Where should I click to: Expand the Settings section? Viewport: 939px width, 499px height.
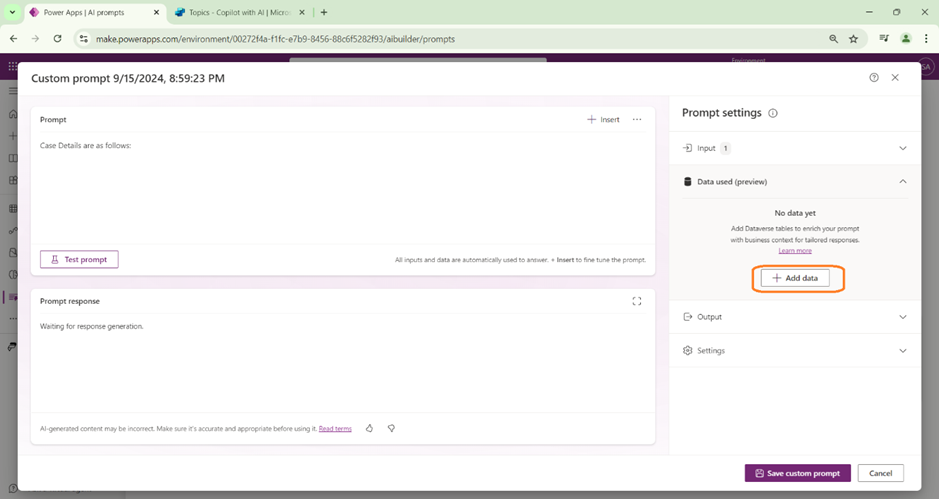(902, 351)
